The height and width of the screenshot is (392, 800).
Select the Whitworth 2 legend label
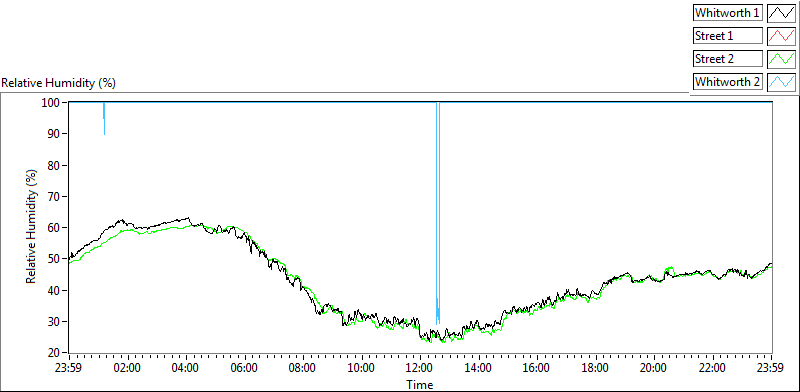pos(728,81)
